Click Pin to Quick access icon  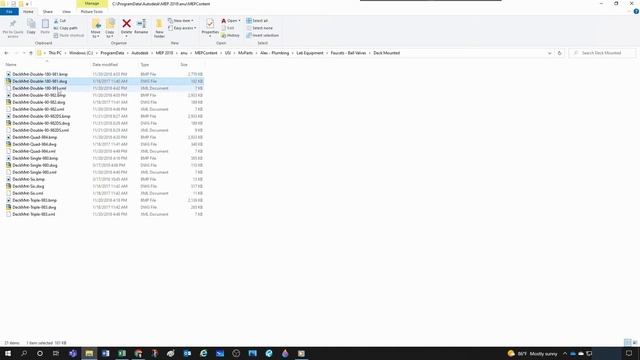coord(13,24)
